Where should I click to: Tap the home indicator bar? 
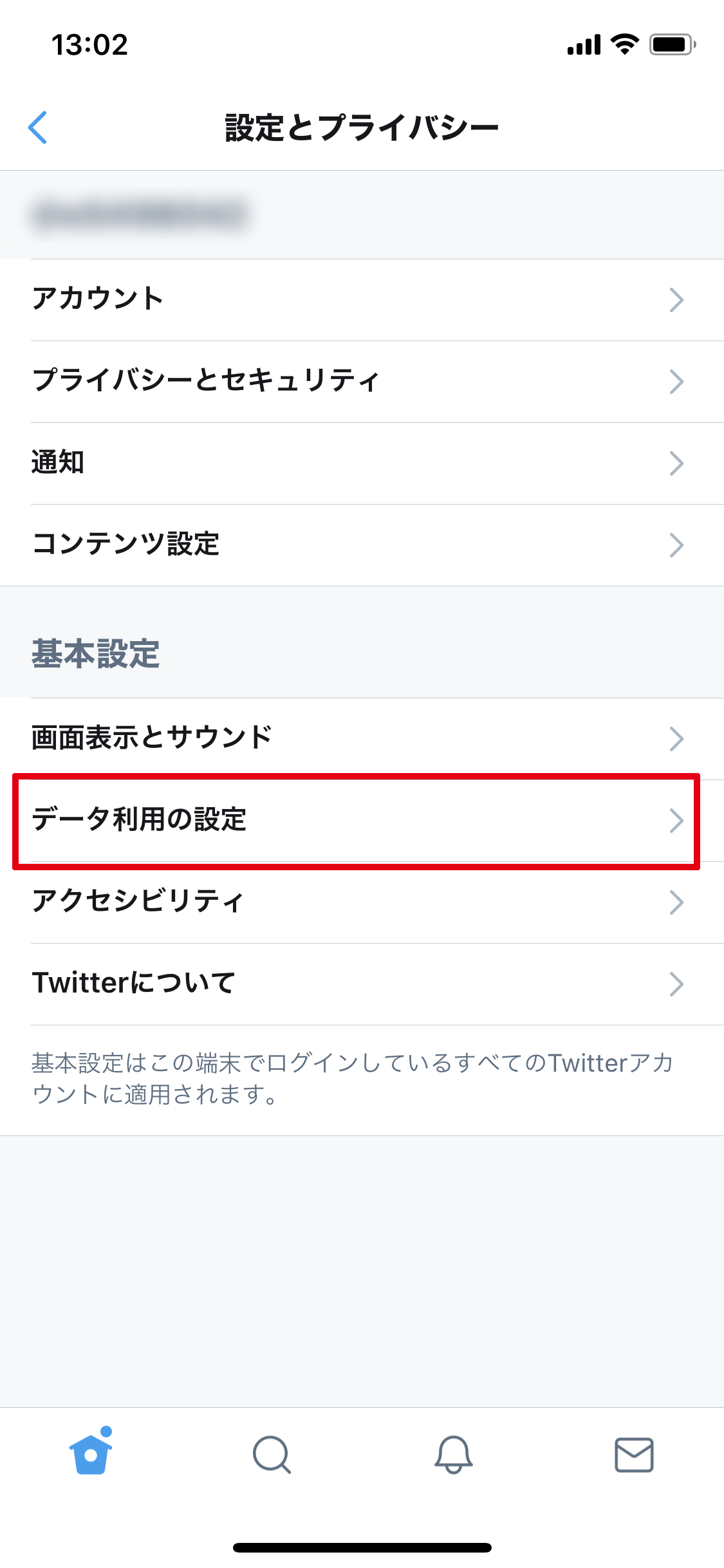(x=362, y=1547)
